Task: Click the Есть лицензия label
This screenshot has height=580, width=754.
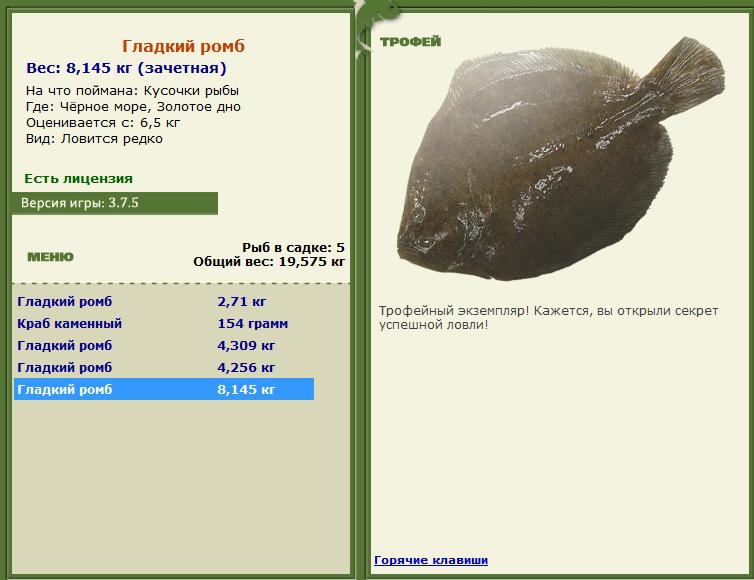Action: pos(78,179)
